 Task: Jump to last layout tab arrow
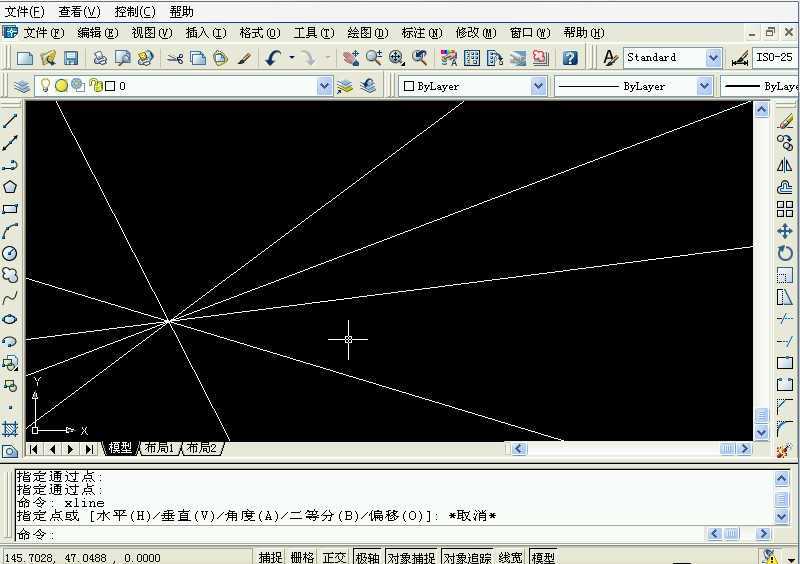pos(90,449)
